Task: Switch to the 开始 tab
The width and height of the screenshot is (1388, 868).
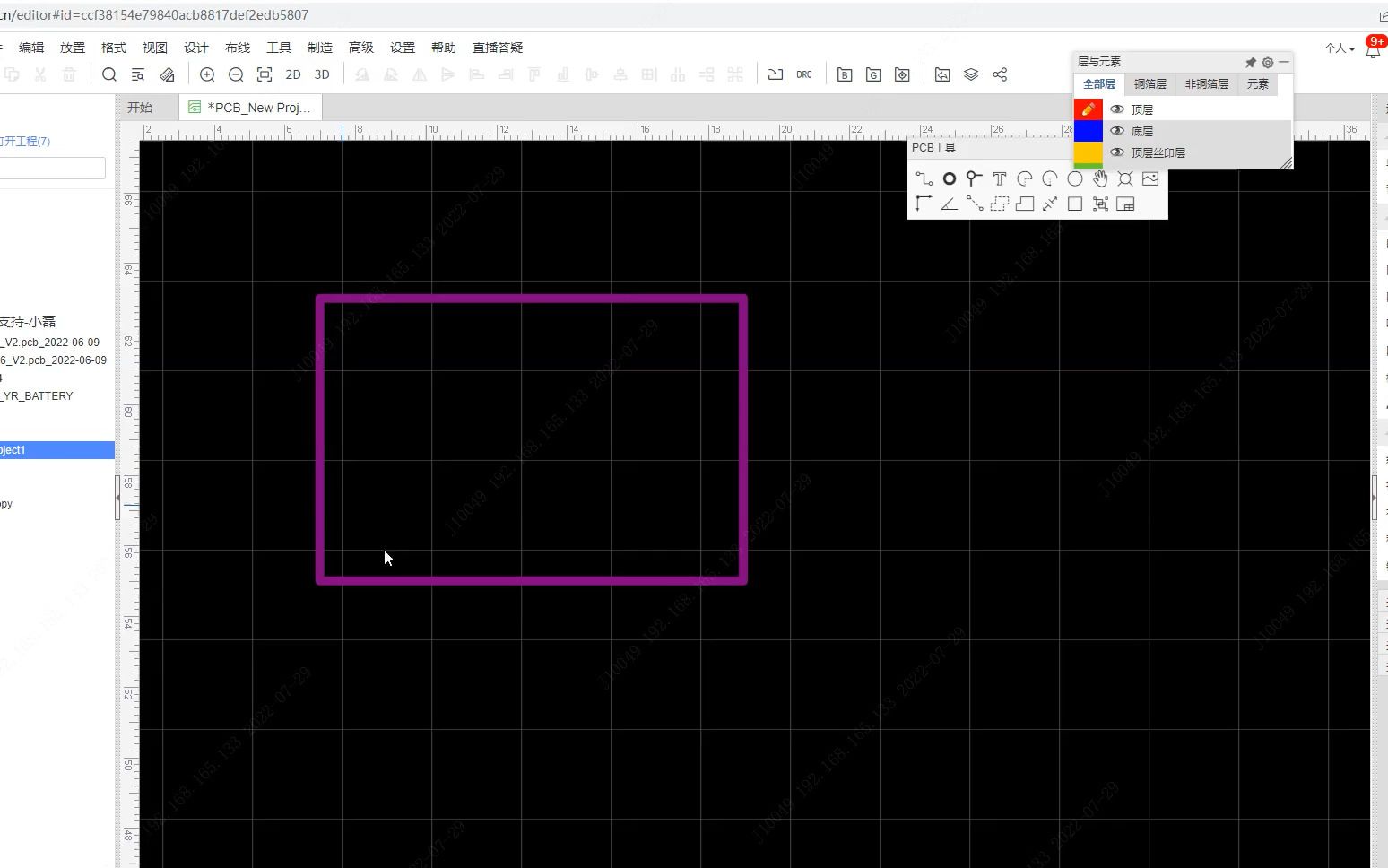Action: point(140,108)
